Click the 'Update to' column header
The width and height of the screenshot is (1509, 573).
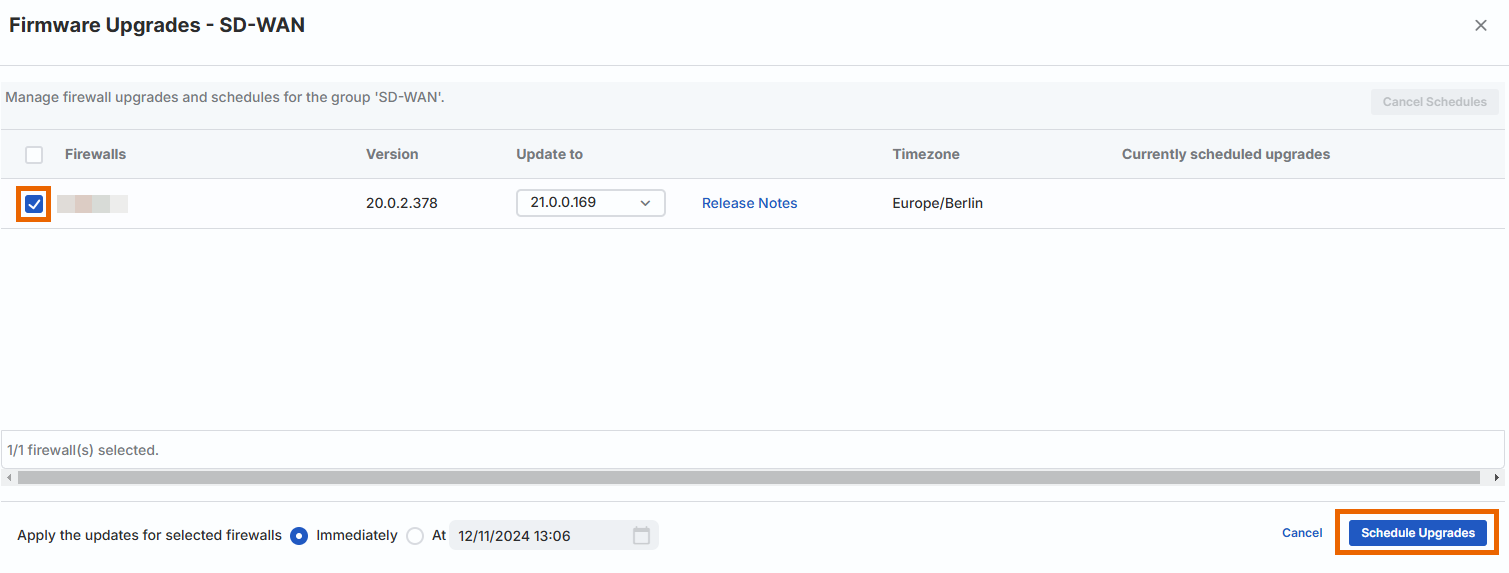549,154
